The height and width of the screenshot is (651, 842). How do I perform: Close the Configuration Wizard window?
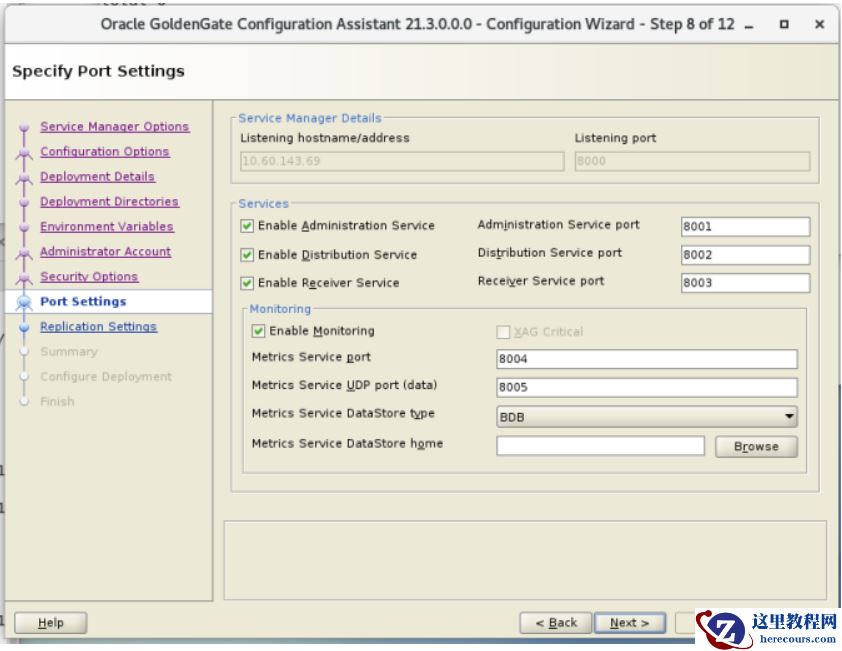point(819,24)
